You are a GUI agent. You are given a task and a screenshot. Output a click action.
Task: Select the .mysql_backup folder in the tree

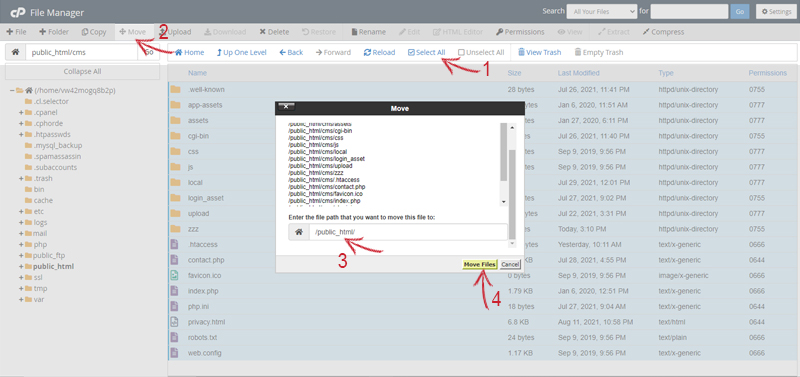coord(57,145)
